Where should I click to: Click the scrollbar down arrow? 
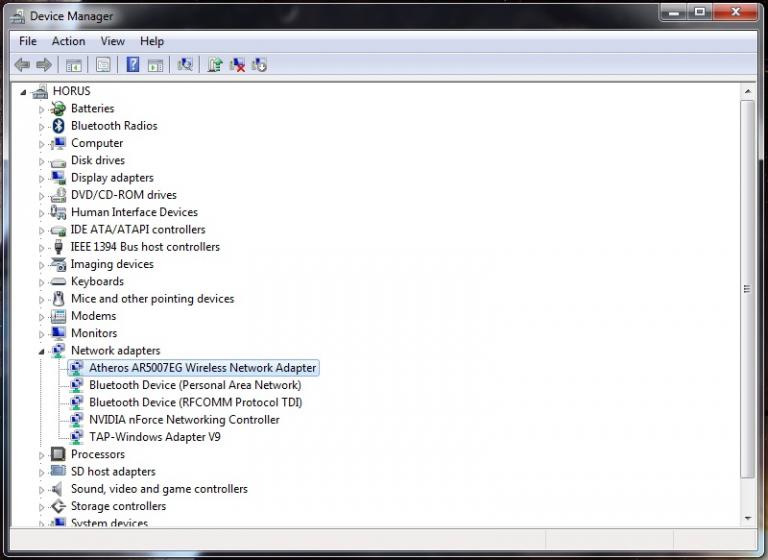(748, 517)
